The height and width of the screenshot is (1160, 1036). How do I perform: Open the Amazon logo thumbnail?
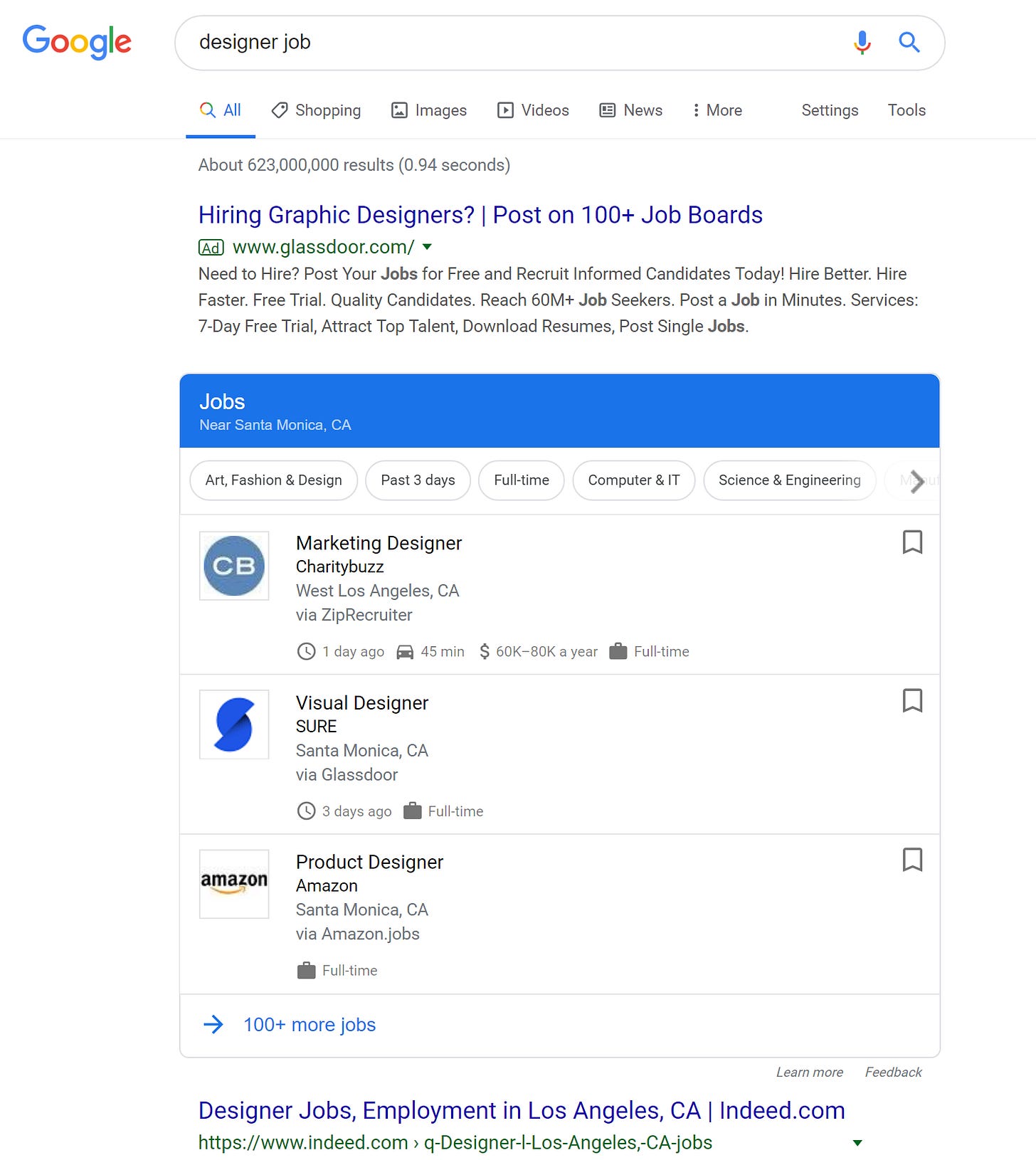(234, 884)
